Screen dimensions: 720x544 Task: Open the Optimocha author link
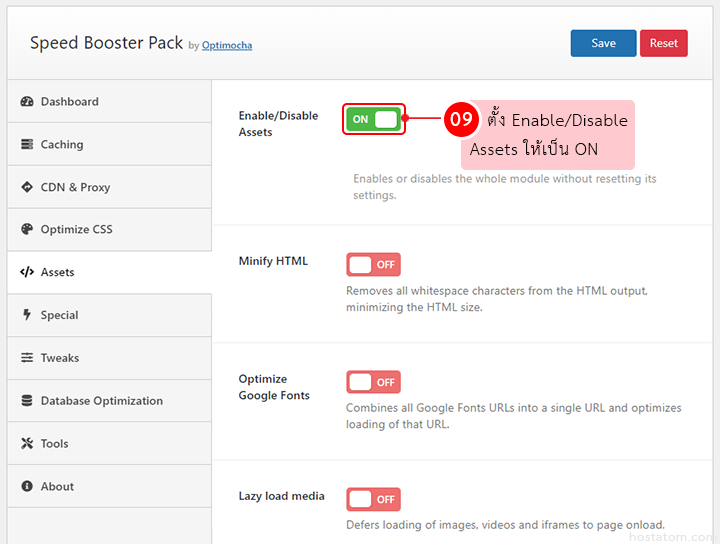[227, 46]
